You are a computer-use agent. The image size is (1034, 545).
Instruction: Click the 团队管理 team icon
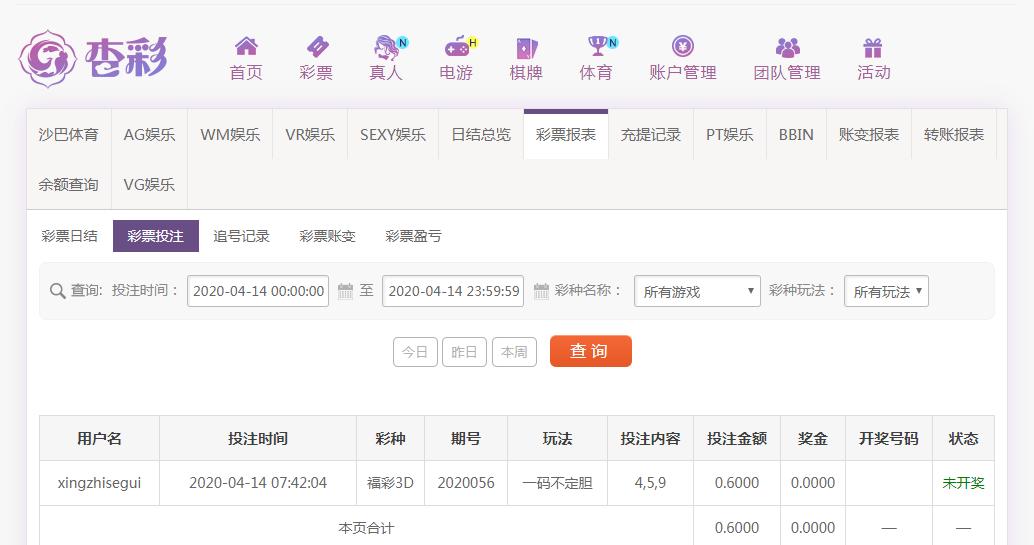[x=787, y=47]
